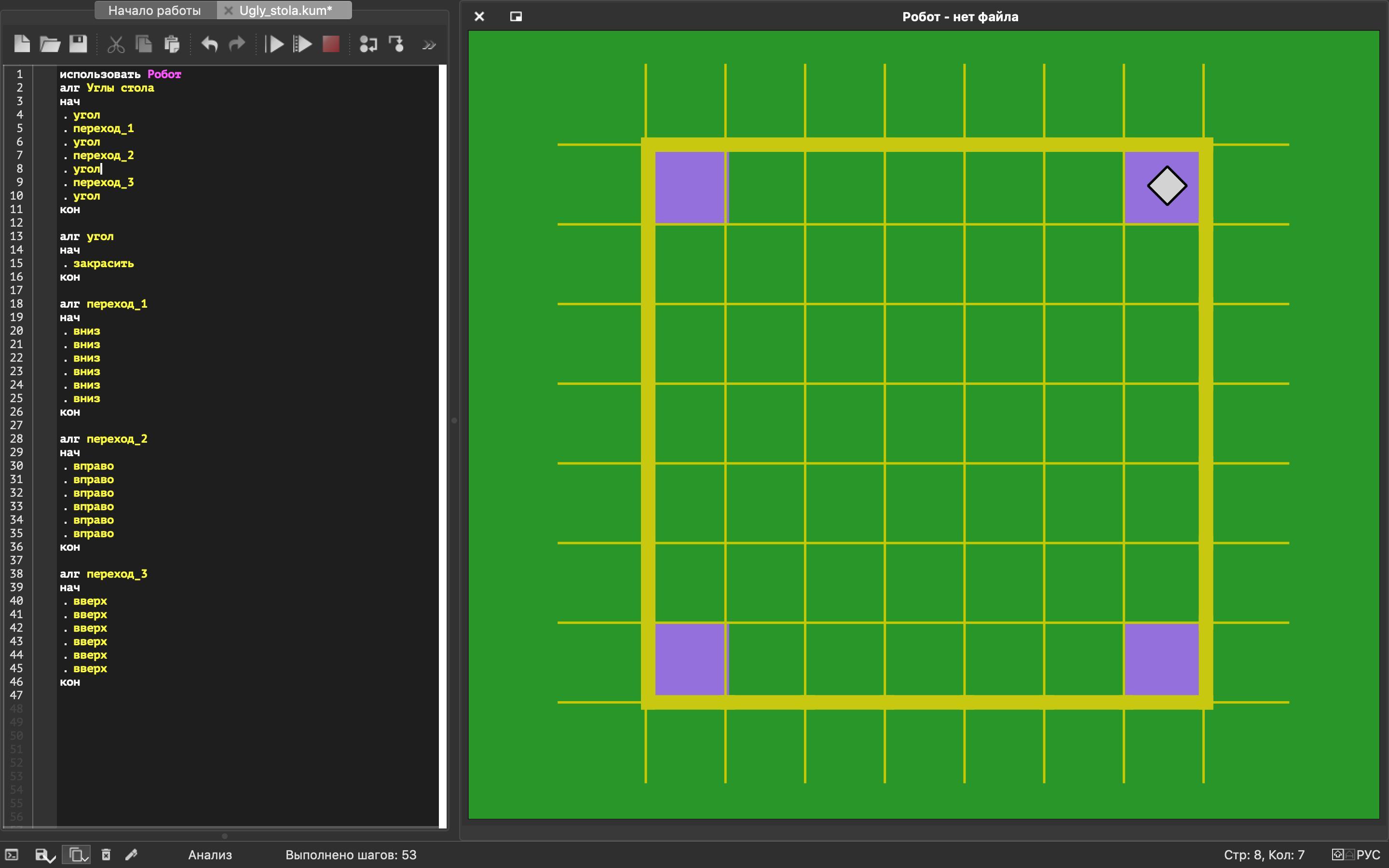
Task: Toggle the pencil edit icon in status bar
Action: point(131,855)
